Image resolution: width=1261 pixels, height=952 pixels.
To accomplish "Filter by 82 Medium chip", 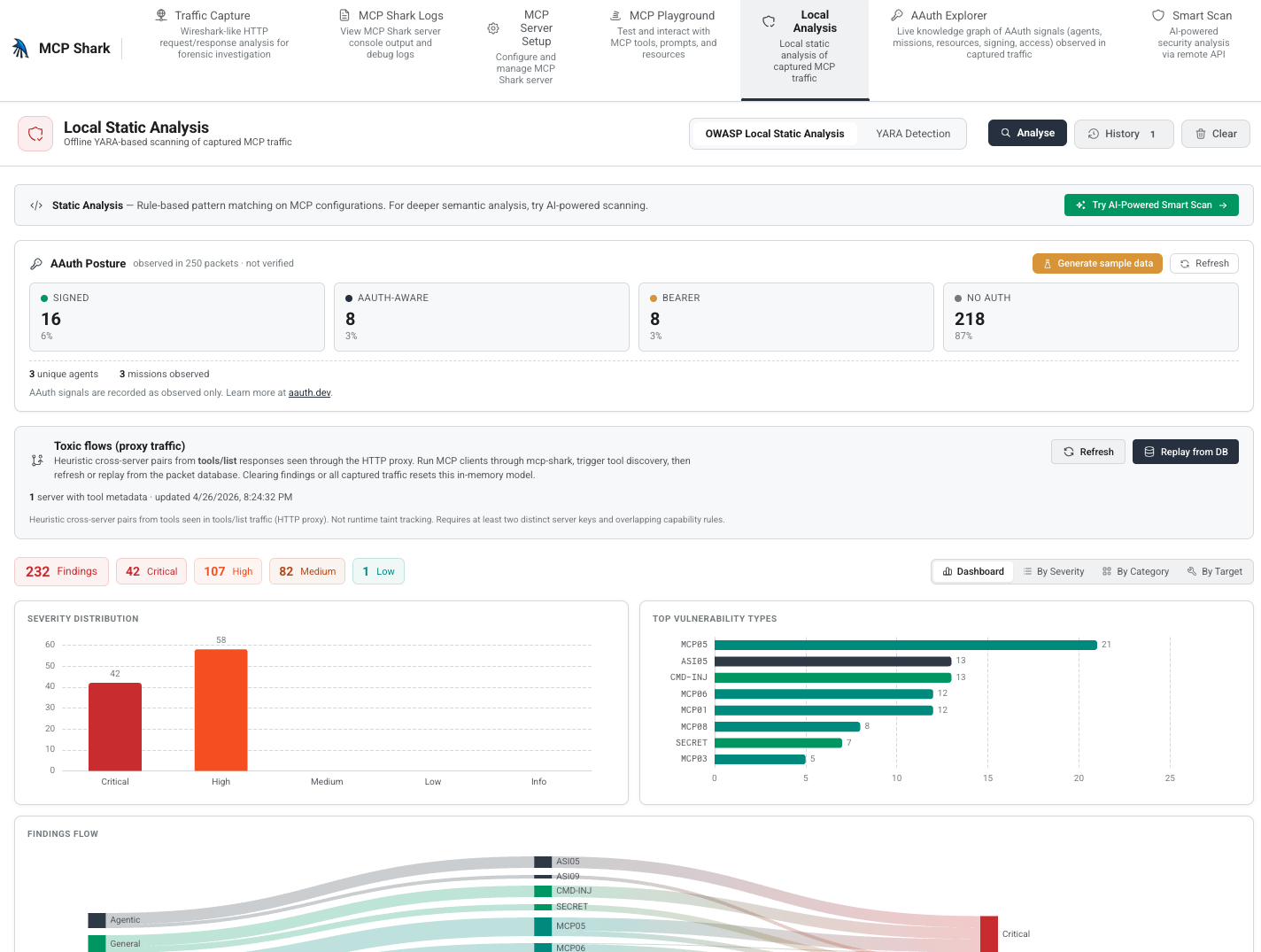I will [307, 571].
